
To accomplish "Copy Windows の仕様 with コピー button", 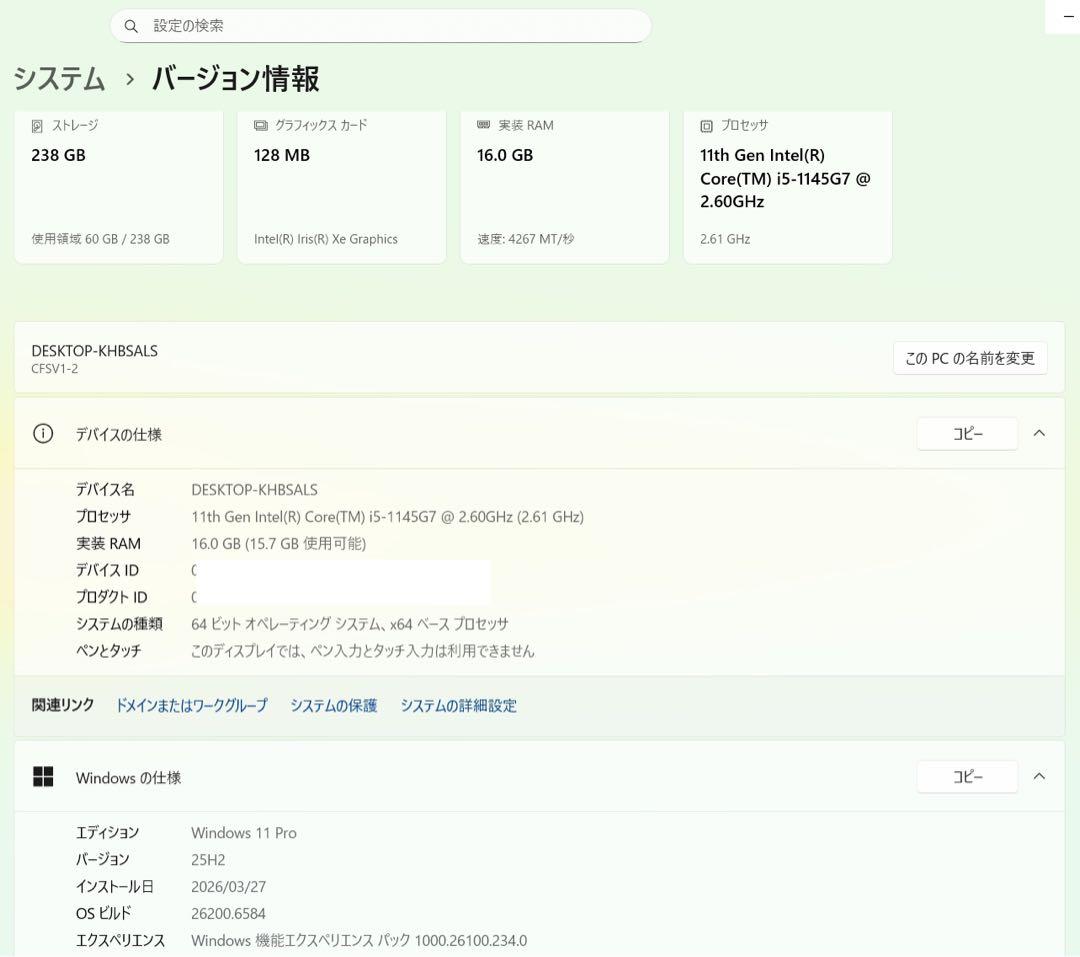I will 967,777.
